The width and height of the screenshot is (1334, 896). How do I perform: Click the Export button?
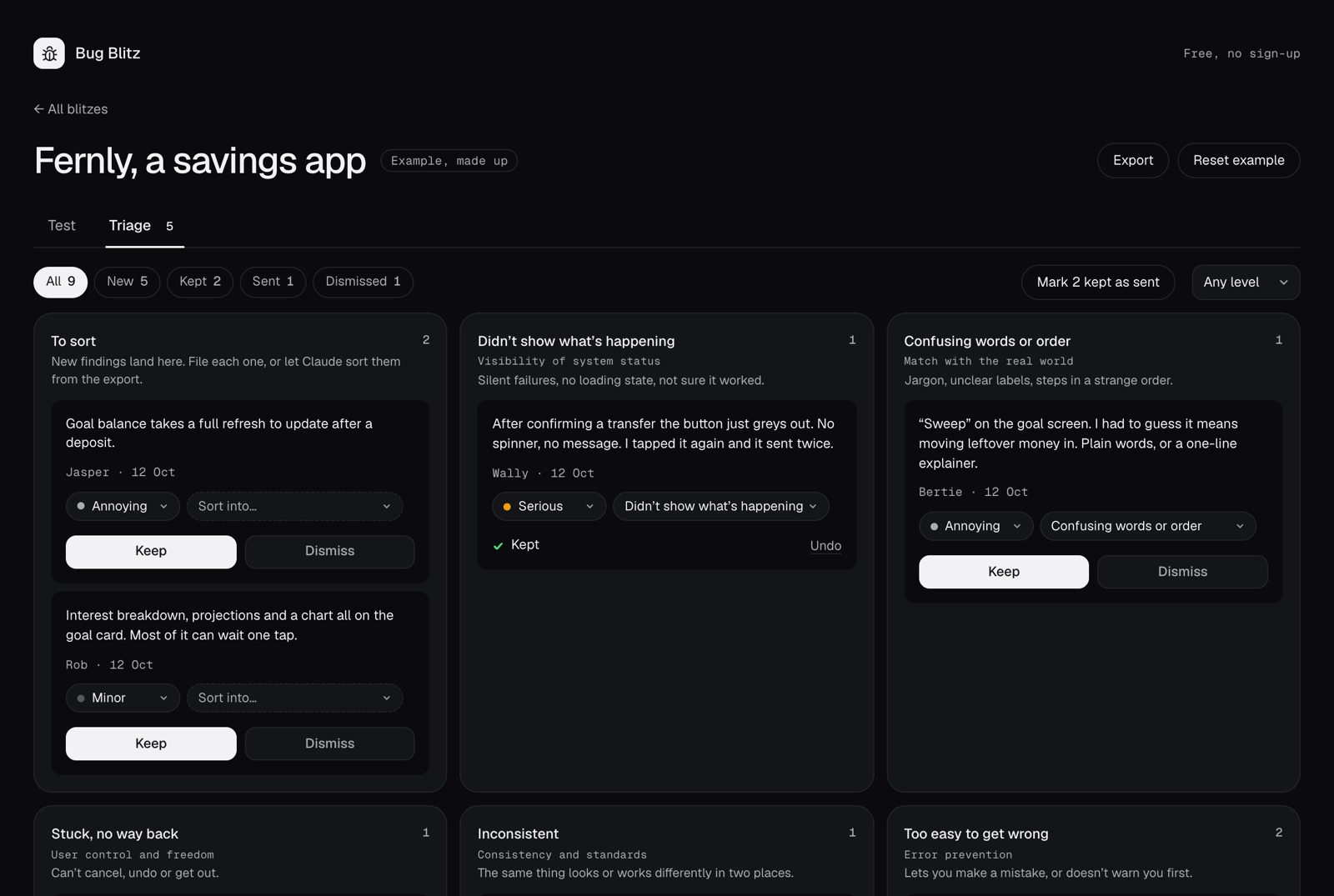(1133, 161)
